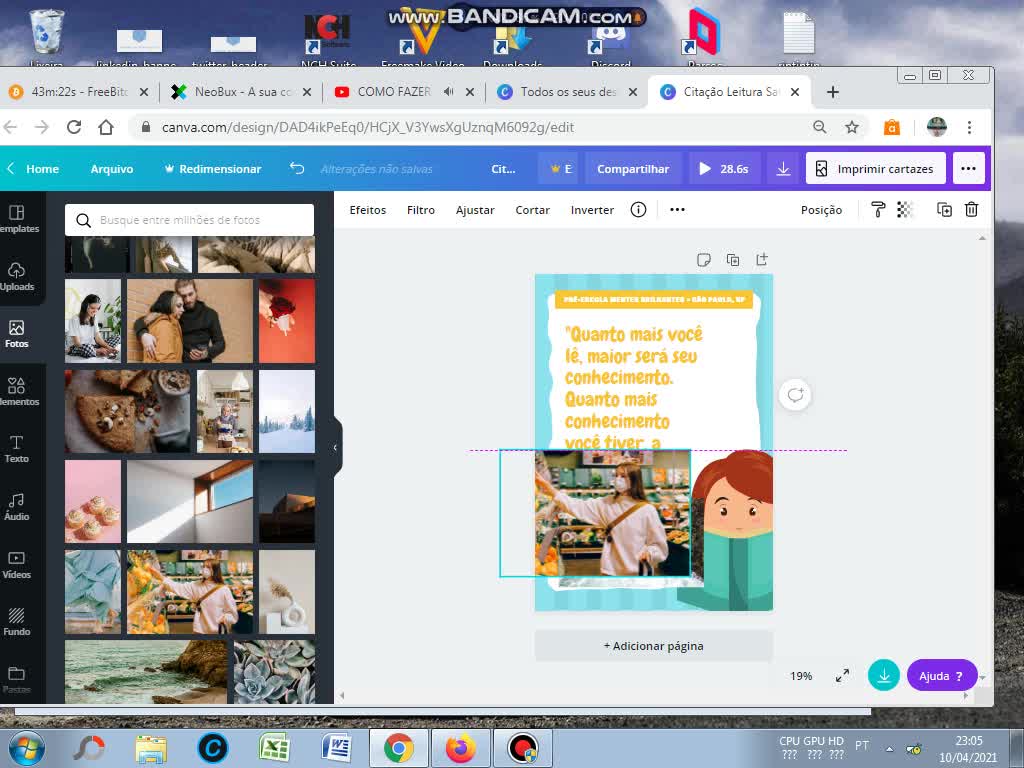Open the Áudio sidebar panel
The image size is (1024, 768).
click(17, 507)
